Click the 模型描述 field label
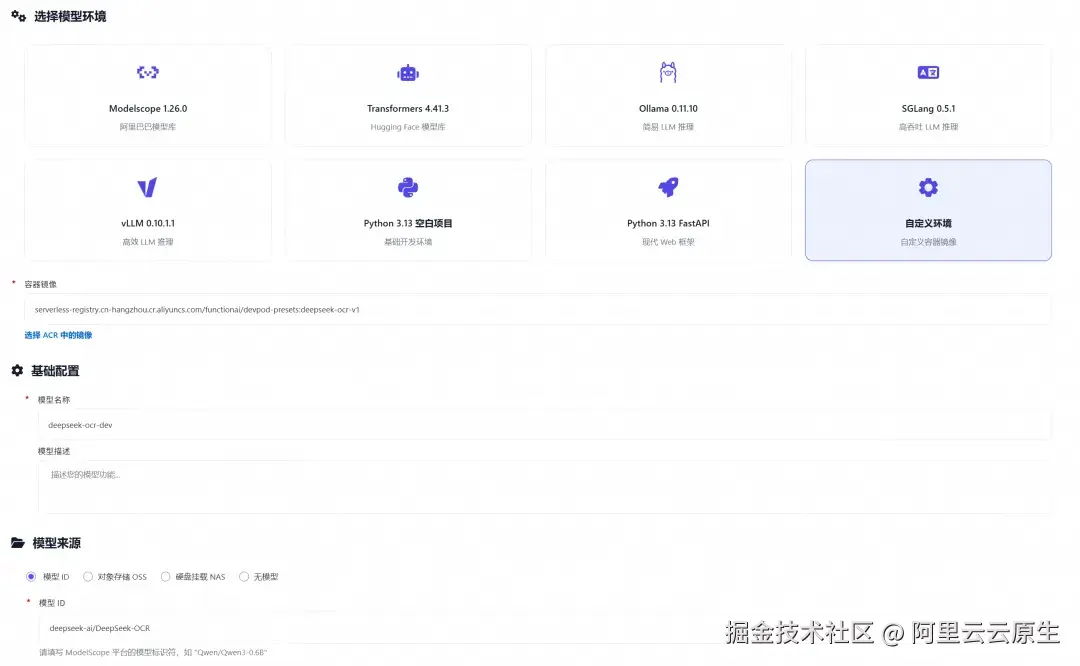 pos(54,451)
